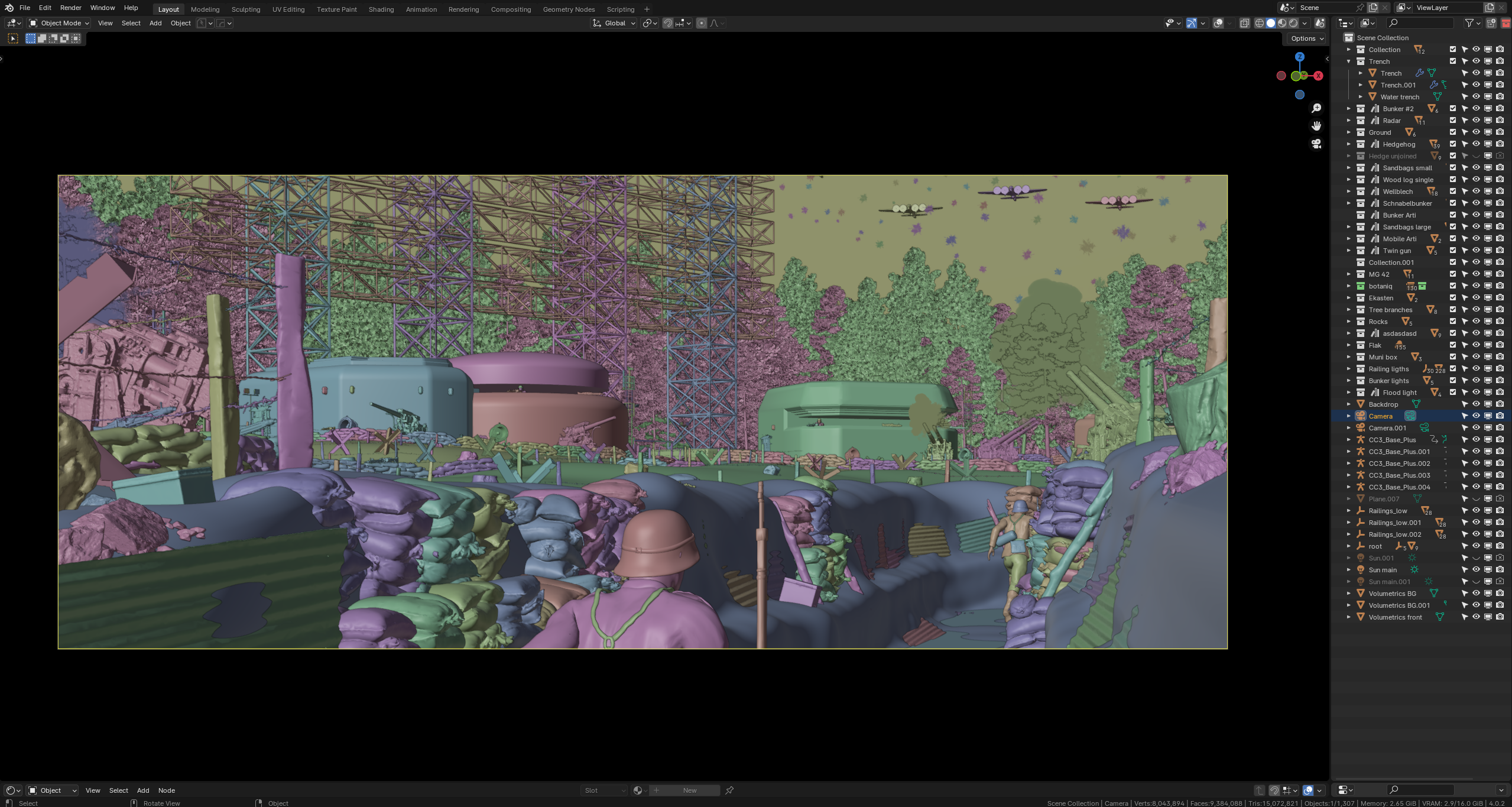Screen dimensions: 1512x807
Task: Open the Object Mode dropdown
Action: (x=59, y=23)
